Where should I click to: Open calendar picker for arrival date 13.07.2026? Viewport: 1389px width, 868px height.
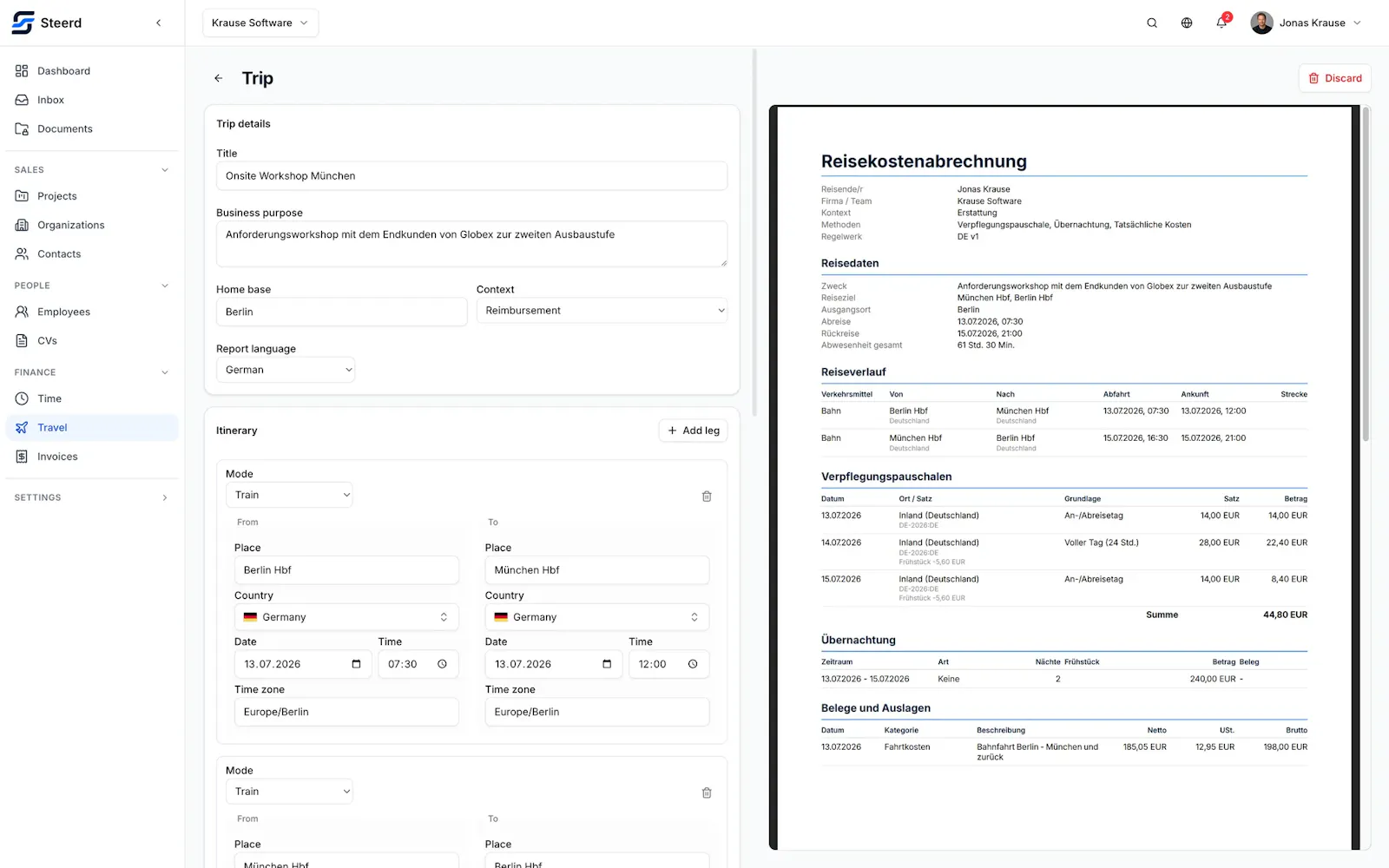607,664
